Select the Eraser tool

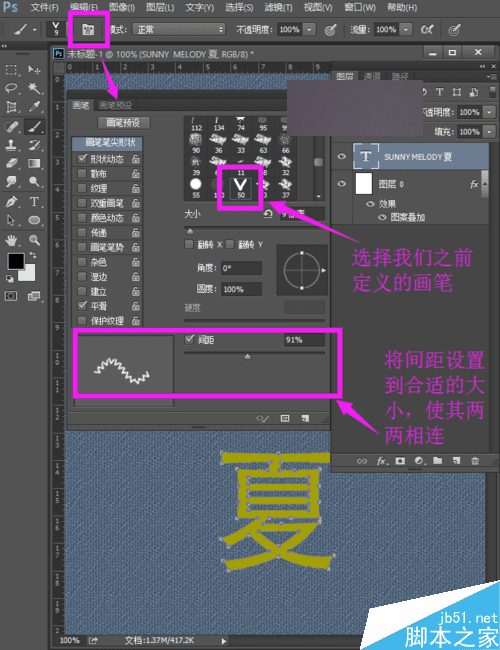[x=11, y=163]
